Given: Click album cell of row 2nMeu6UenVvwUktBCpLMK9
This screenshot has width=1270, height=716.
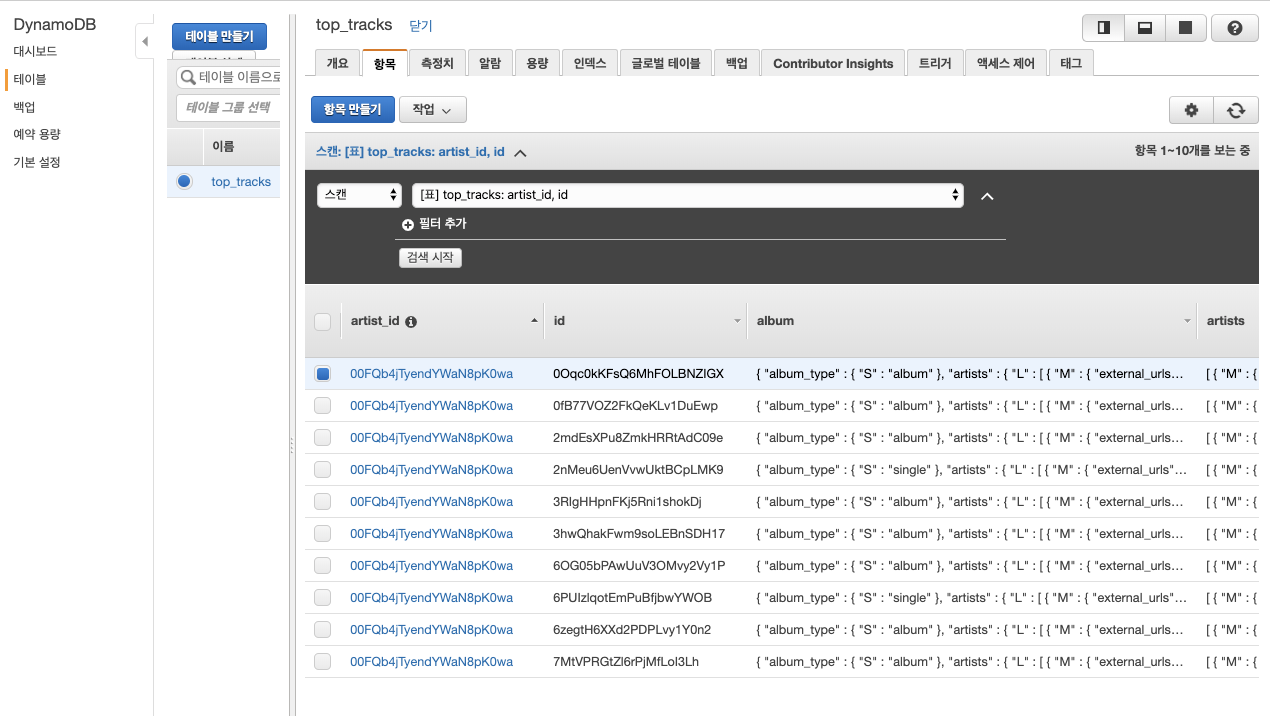Looking at the screenshot, I should coord(972,470).
